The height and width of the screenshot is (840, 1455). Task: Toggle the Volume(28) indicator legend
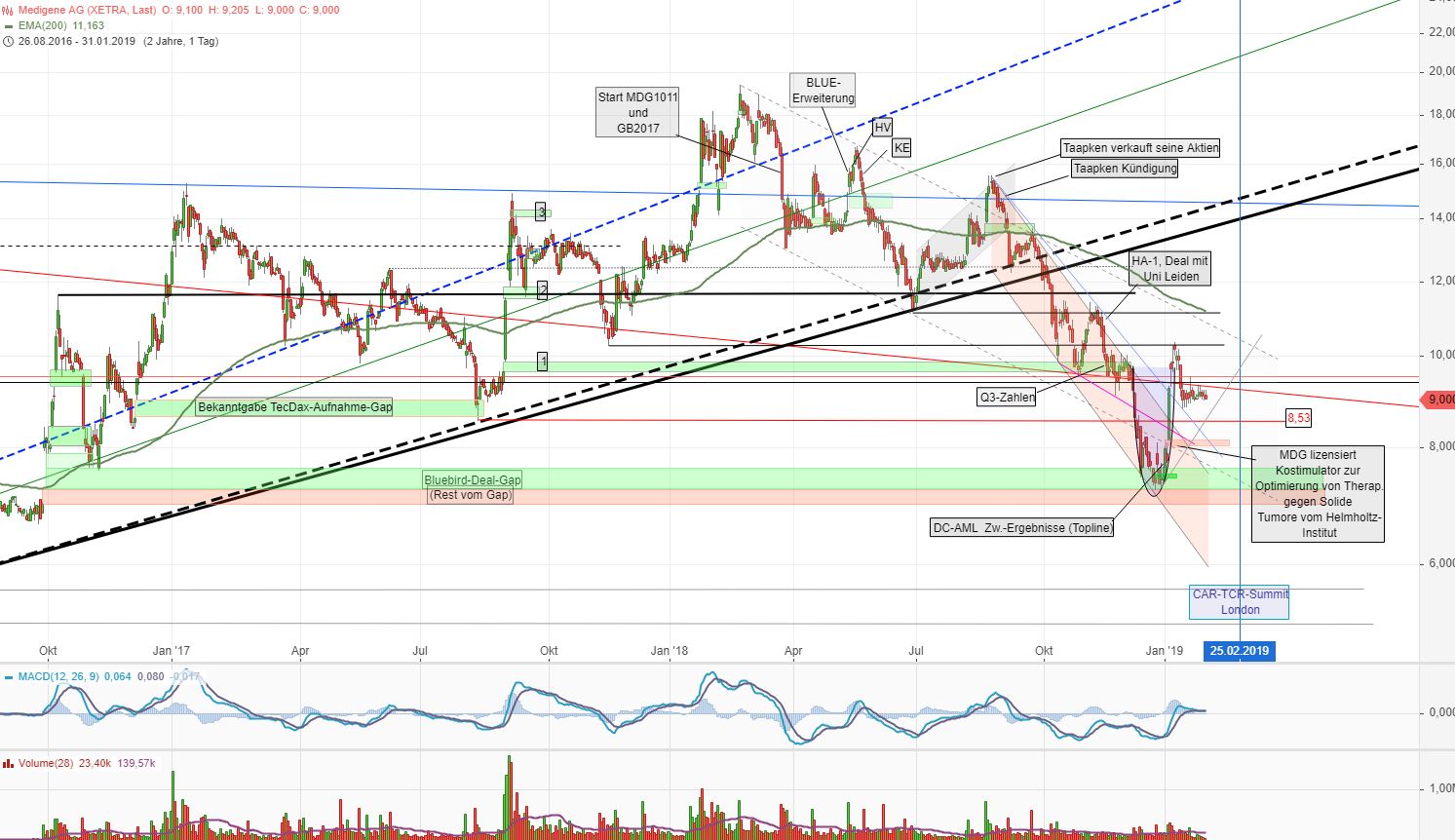(47, 763)
